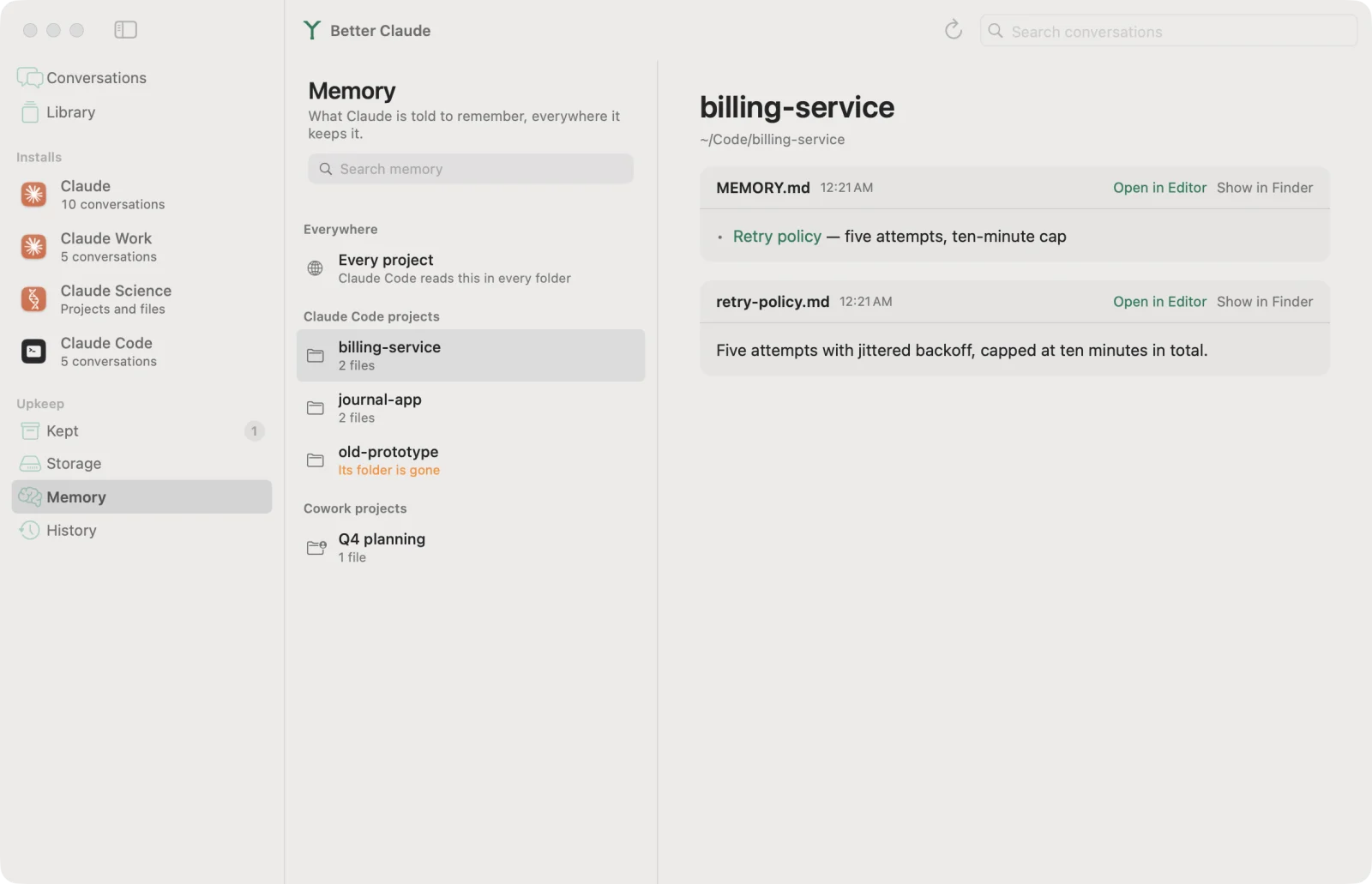1372x884 pixels.
Task: Focus the Search conversations field
Action: [1169, 31]
